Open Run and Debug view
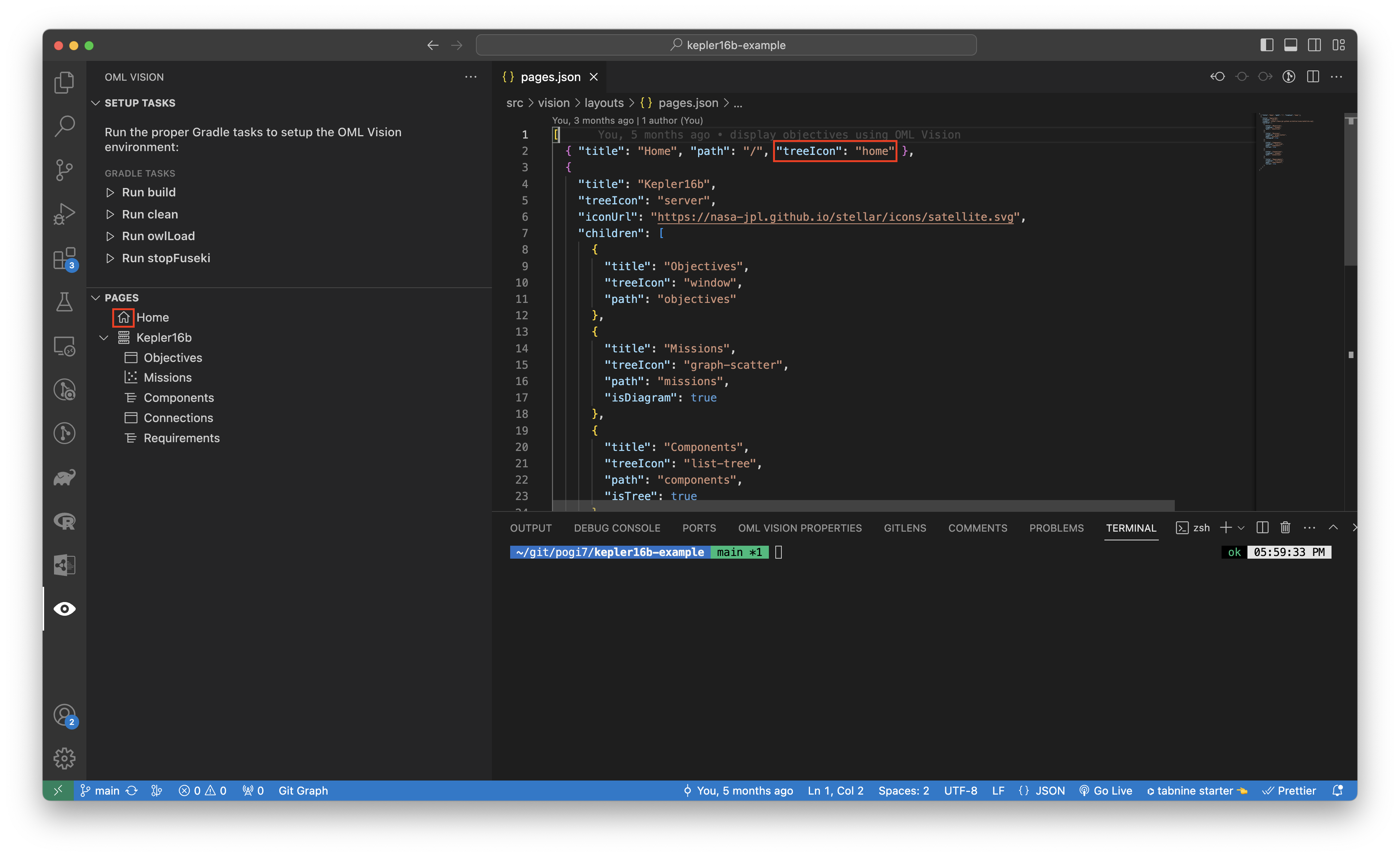 (x=64, y=214)
